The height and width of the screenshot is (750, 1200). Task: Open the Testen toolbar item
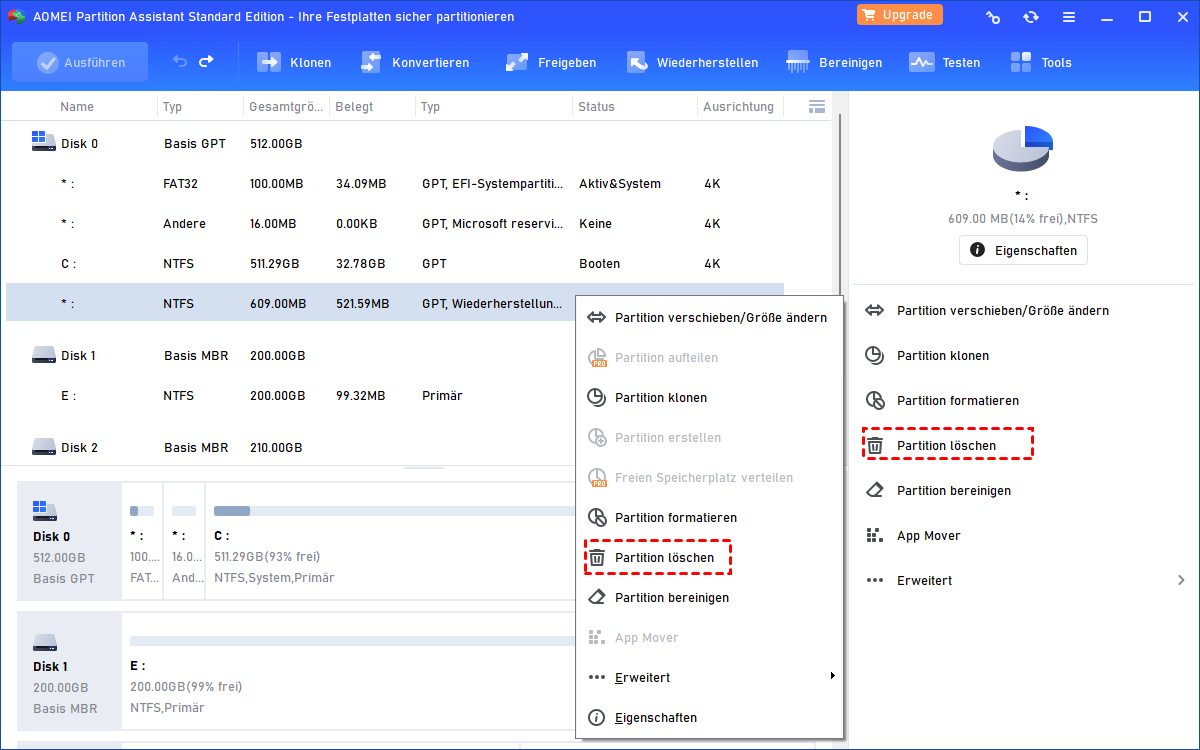coord(945,62)
